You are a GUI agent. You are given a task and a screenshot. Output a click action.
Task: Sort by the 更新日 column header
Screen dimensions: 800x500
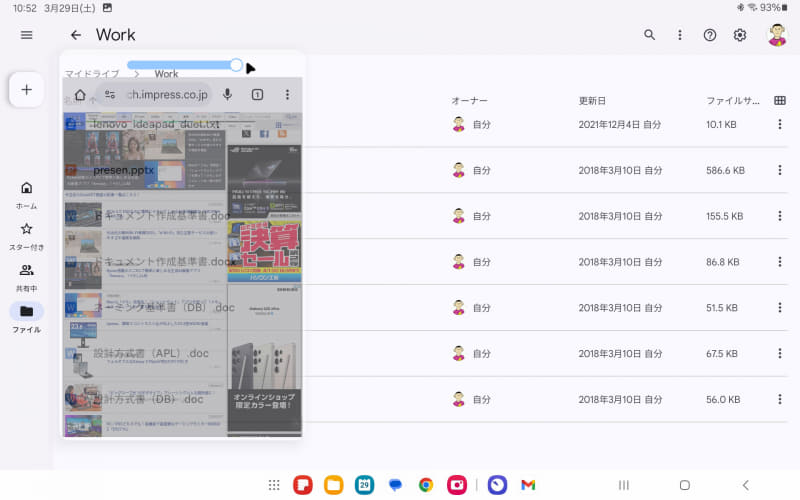pos(592,101)
